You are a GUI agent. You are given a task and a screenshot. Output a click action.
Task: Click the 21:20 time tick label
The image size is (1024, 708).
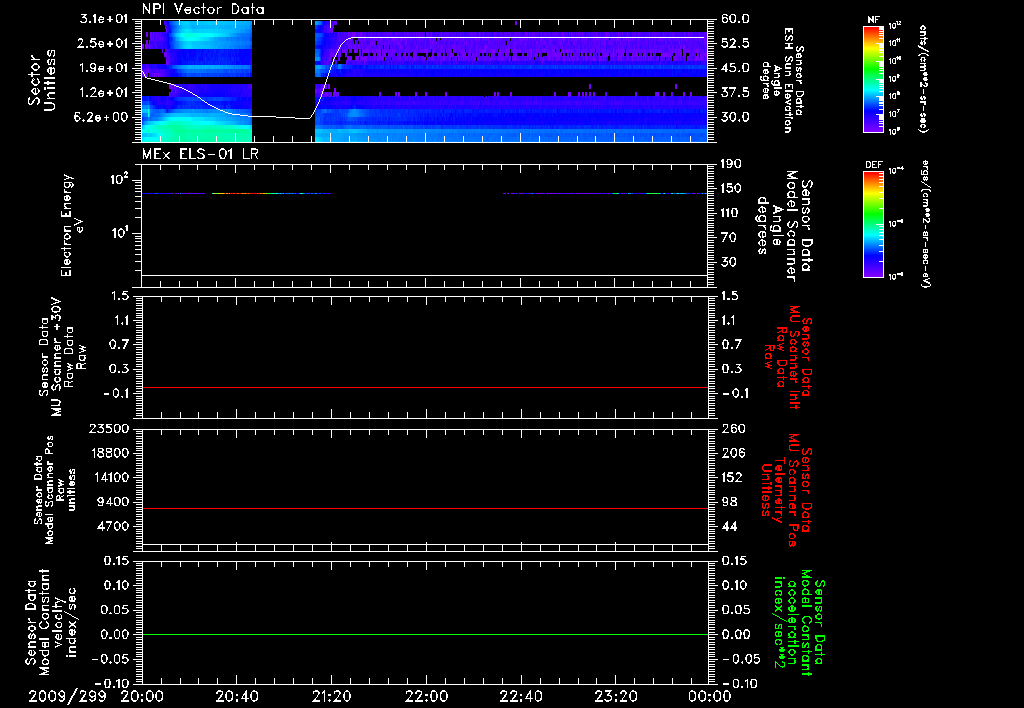[331, 696]
